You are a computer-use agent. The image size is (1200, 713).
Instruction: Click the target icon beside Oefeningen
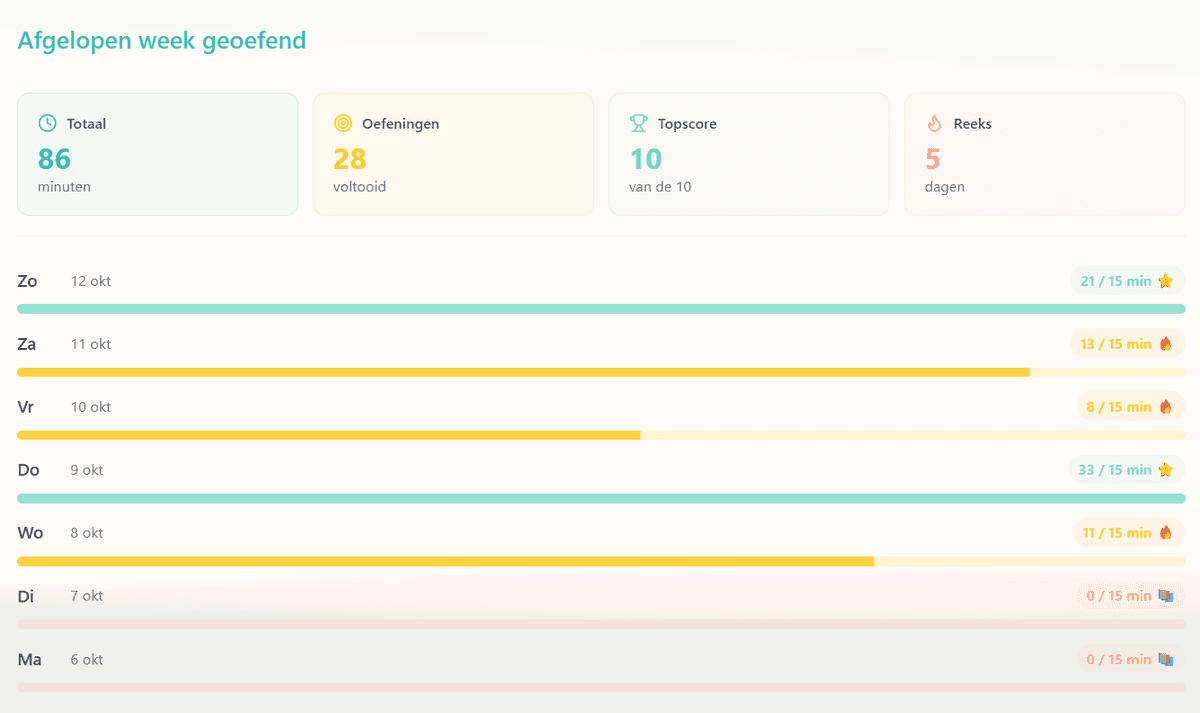point(343,123)
